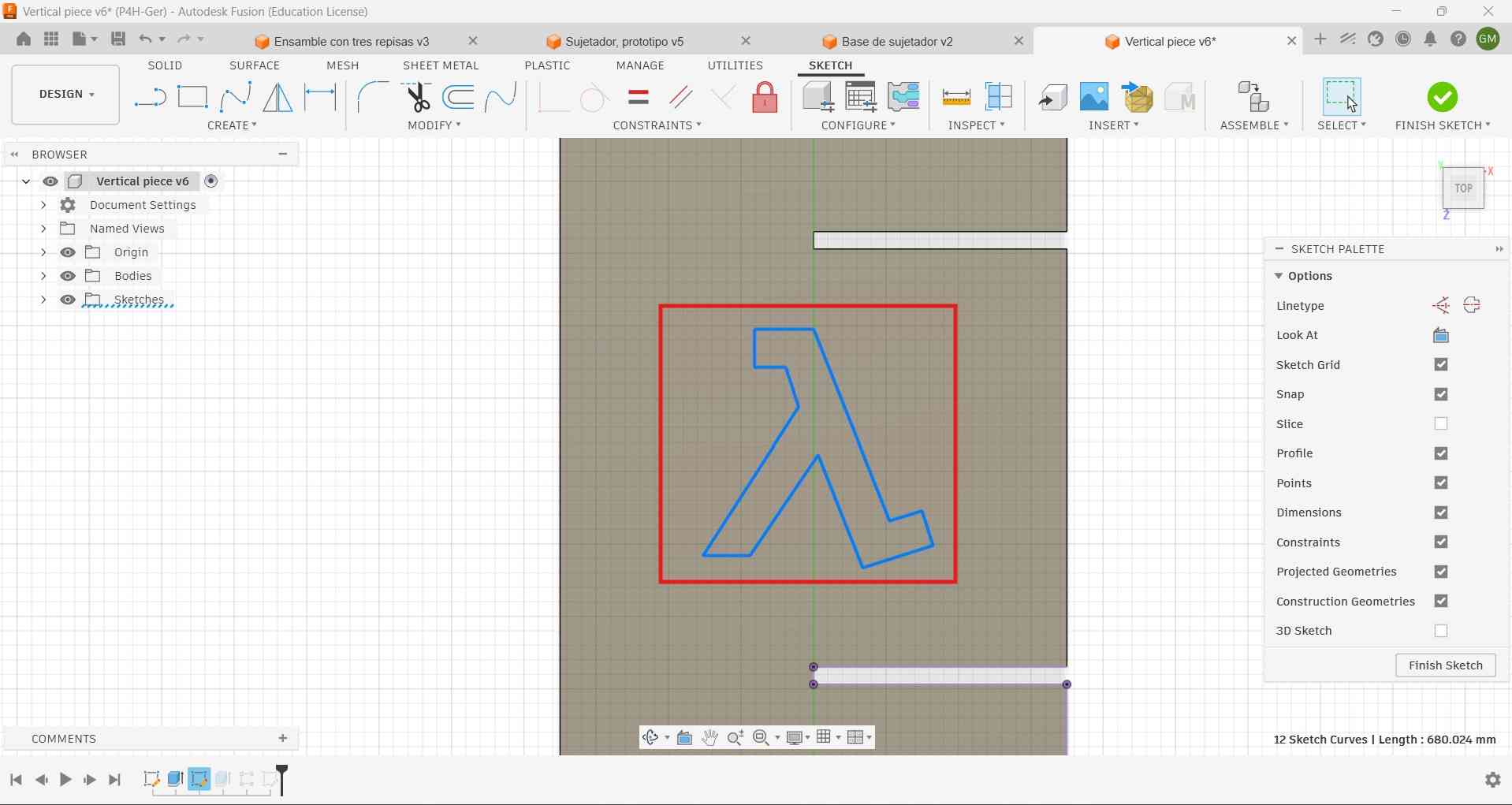Select the Line tool in Create
This screenshot has width=1512, height=805.
point(150,98)
